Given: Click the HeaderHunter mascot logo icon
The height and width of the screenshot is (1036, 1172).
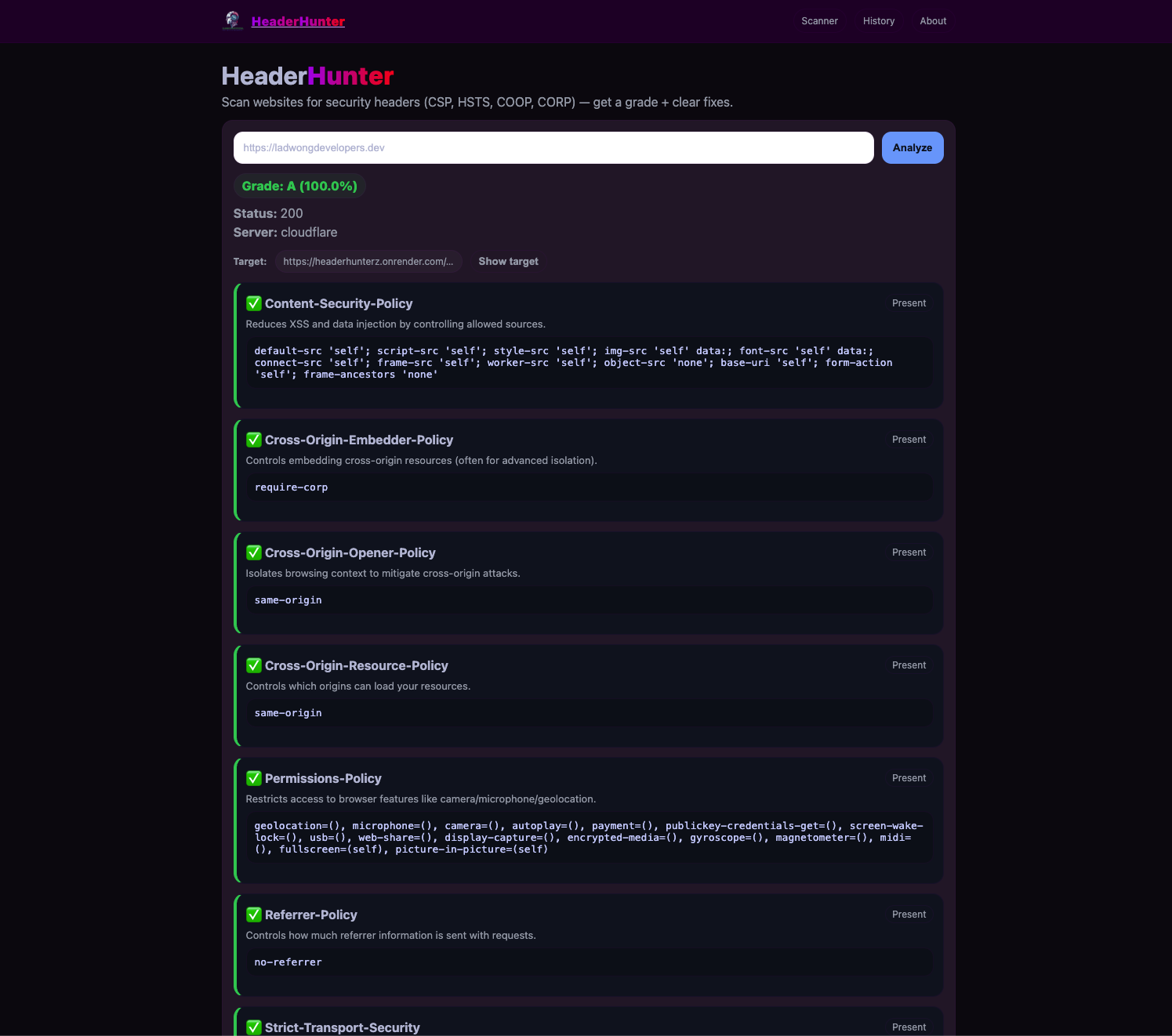Looking at the screenshot, I should [x=233, y=20].
